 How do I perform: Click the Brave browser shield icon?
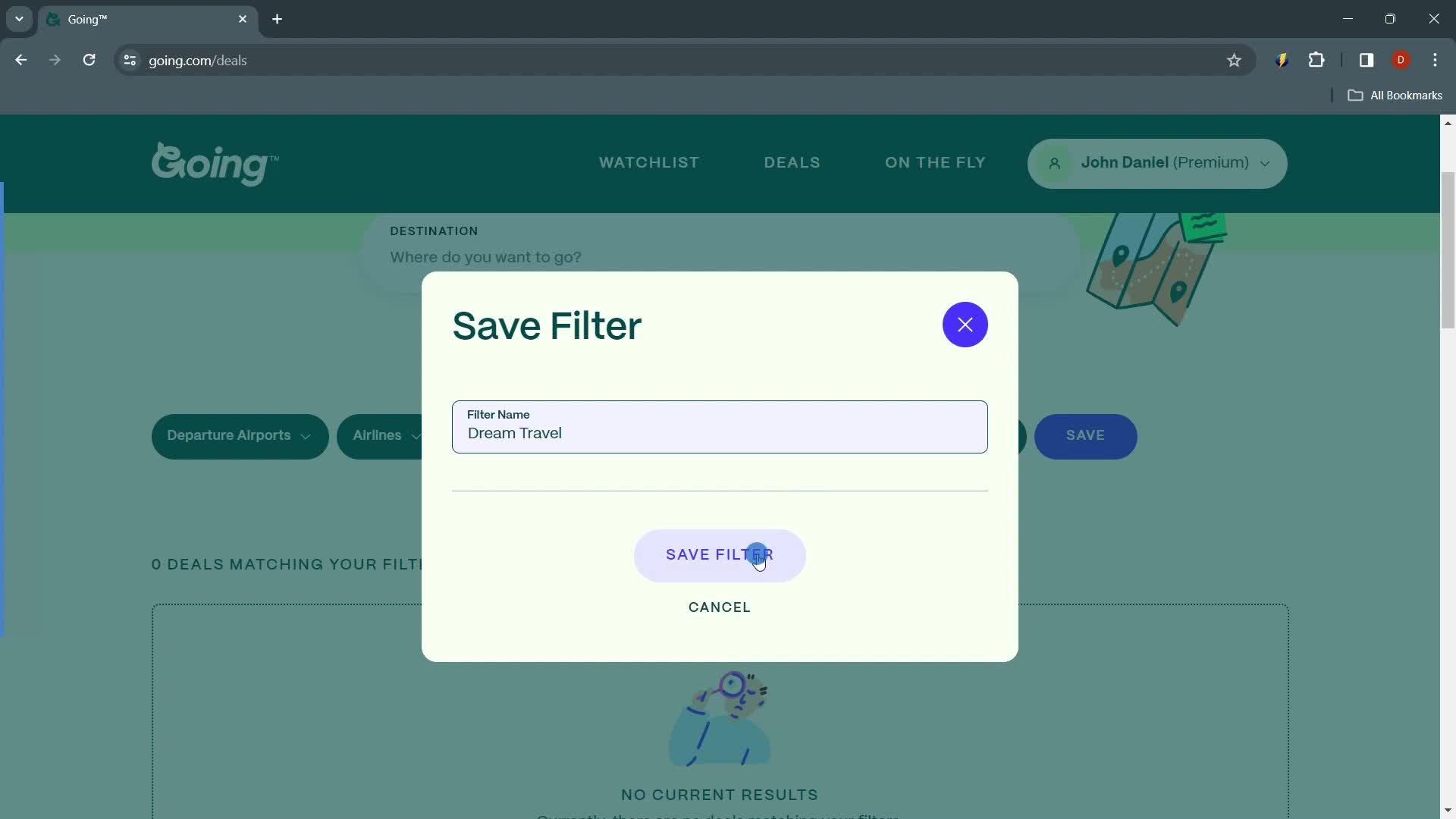pyautogui.click(x=1281, y=60)
